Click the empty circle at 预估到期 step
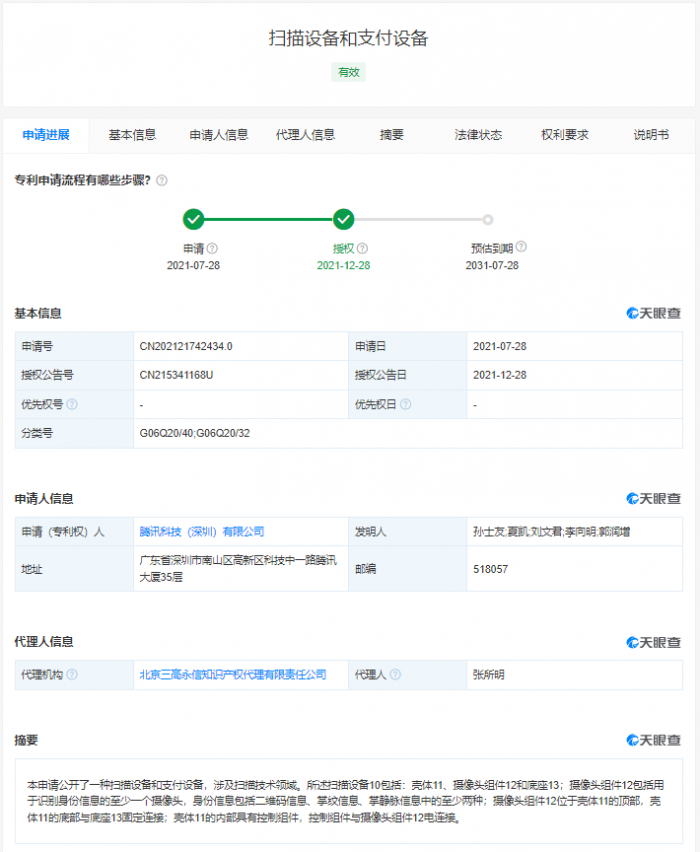 tap(488, 220)
